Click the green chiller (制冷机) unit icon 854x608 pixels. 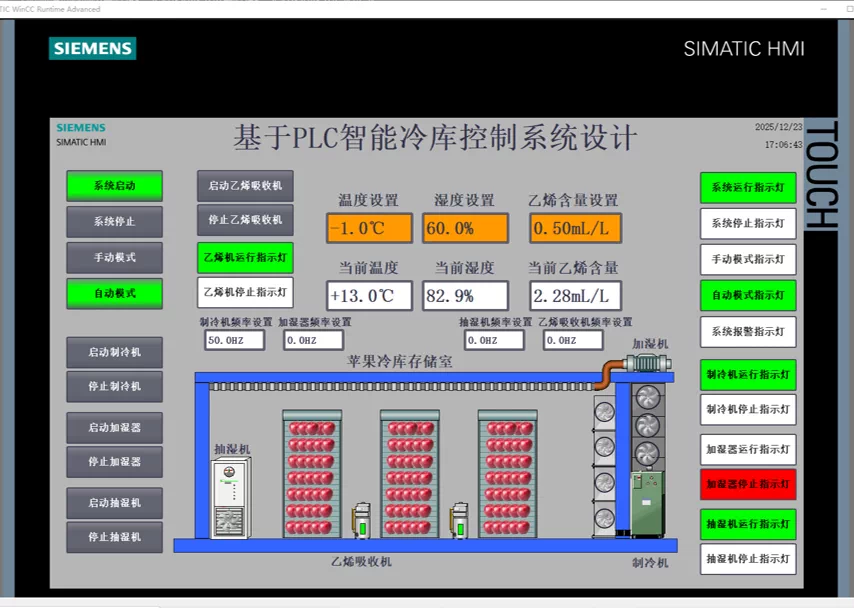(648, 504)
